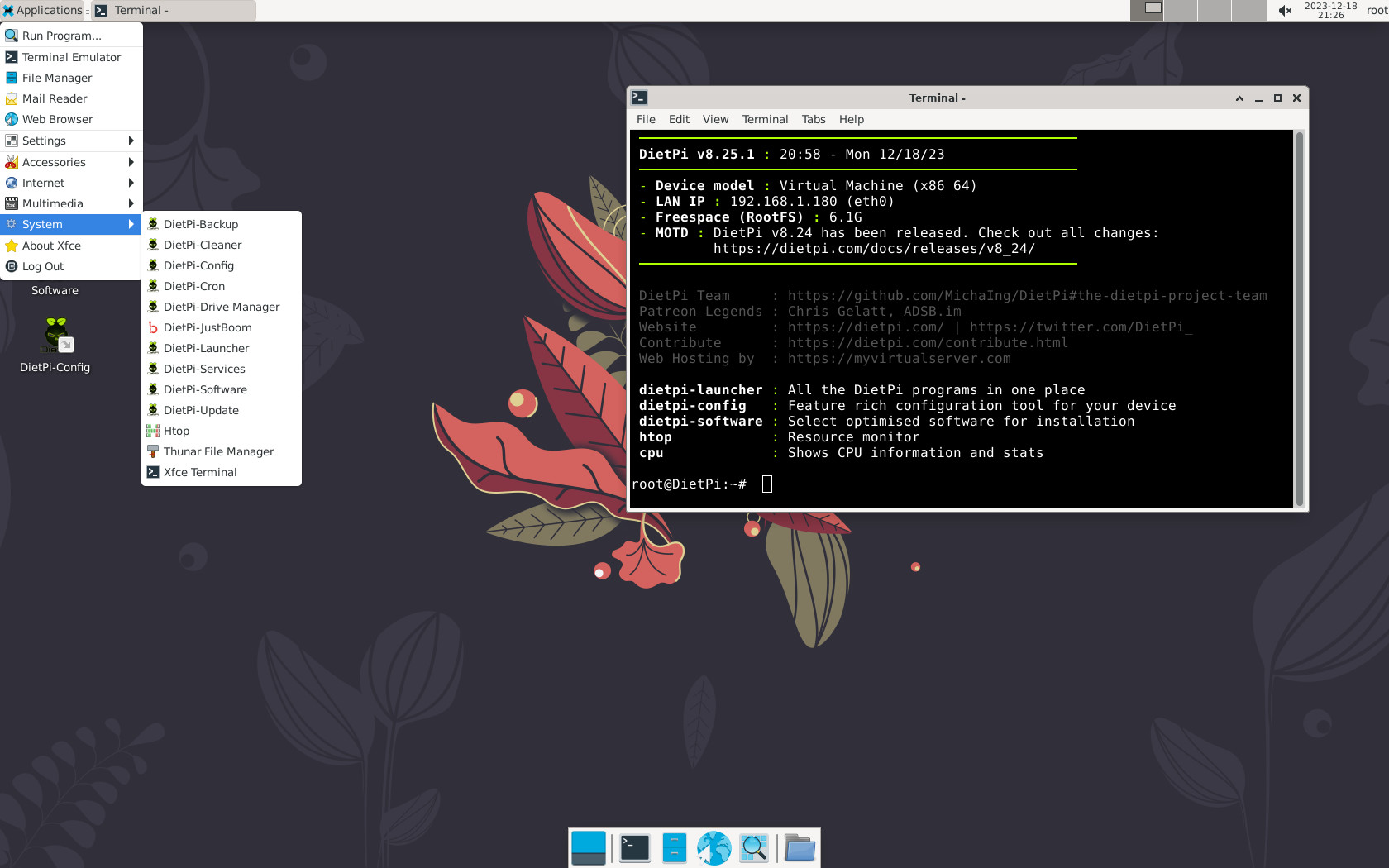Open the Applications menu button
The image size is (1389, 868).
pyautogui.click(x=42, y=10)
